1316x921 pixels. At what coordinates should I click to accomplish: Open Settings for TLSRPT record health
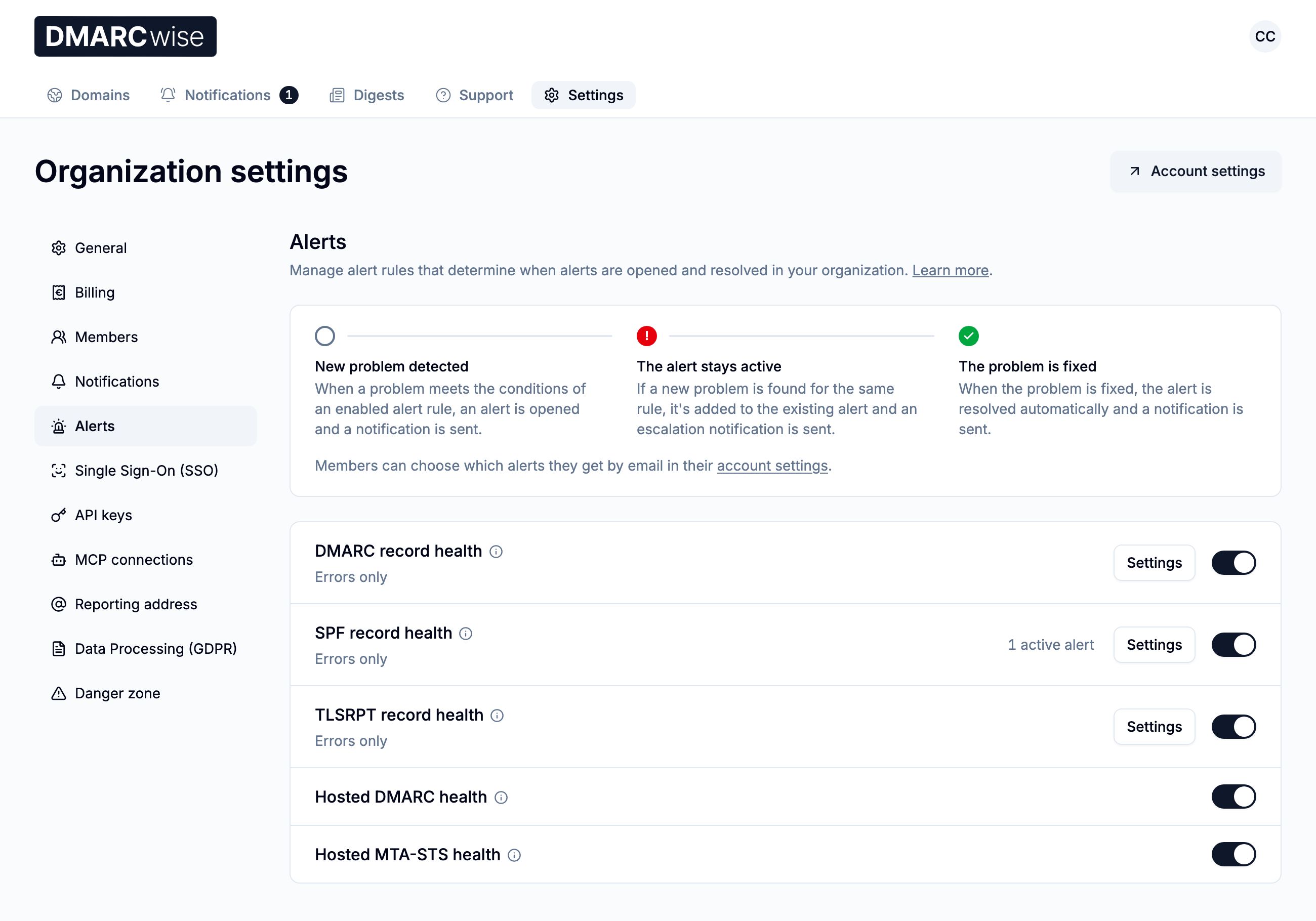(1155, 727)
